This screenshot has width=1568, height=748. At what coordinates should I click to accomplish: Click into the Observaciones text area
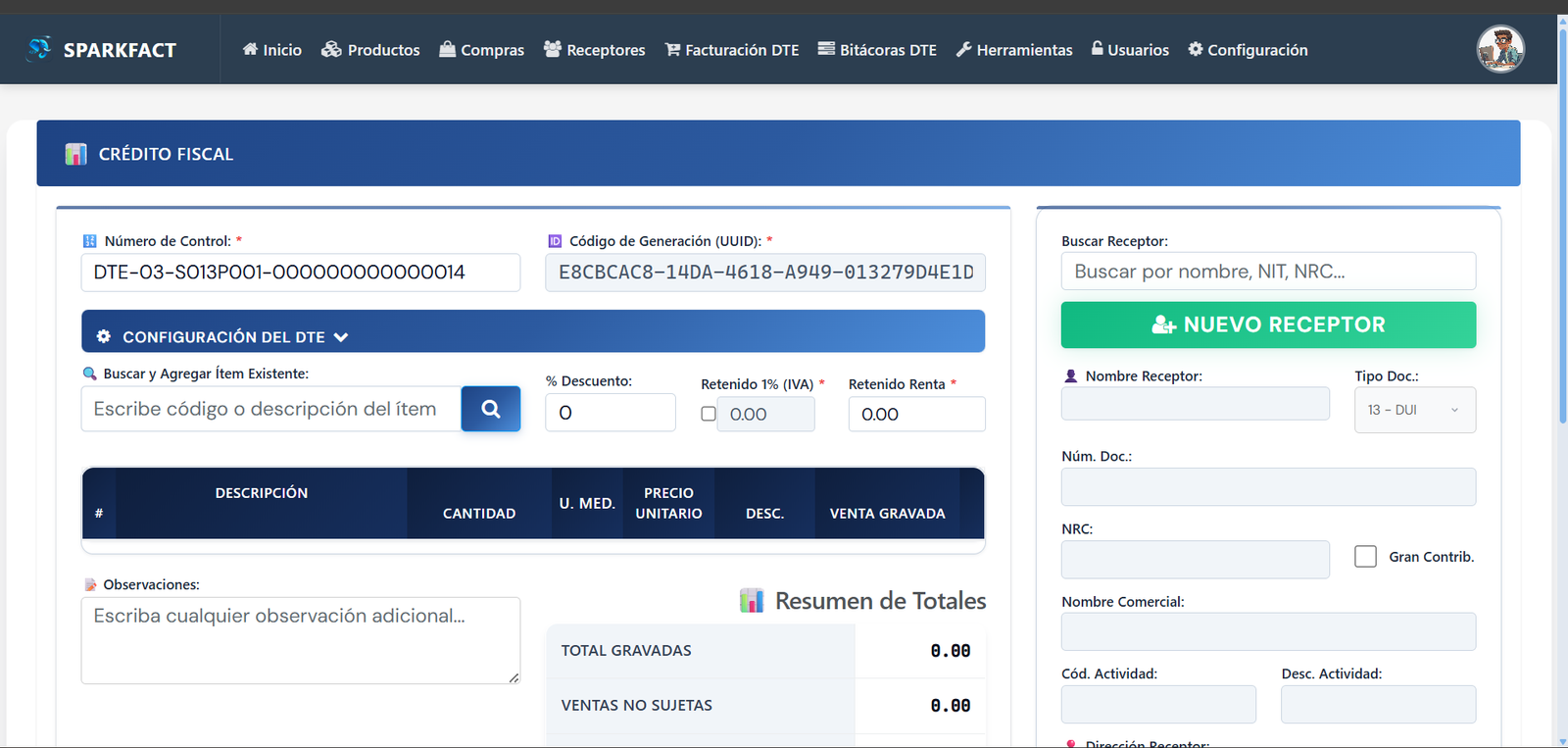tap(300, 640)
